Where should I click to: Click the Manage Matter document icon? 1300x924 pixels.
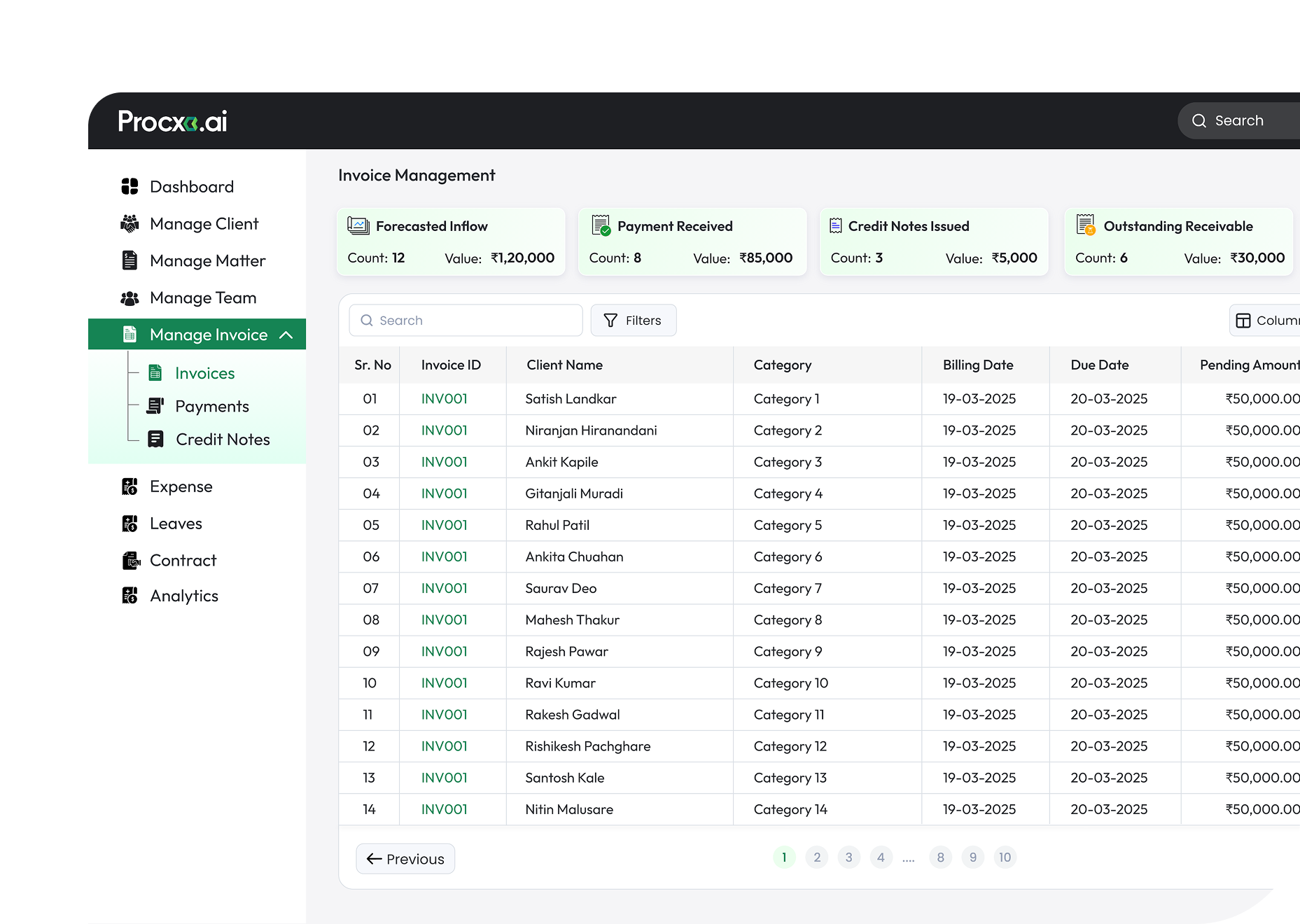coord(130,260)
